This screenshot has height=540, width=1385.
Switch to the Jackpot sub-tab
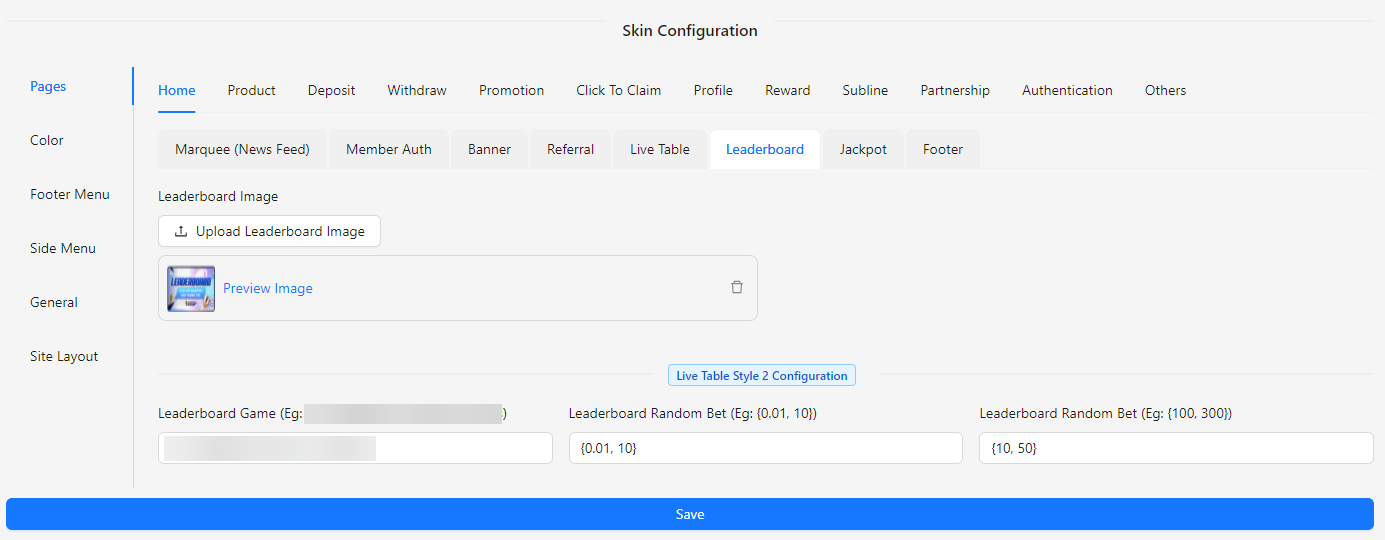point(863,149)
